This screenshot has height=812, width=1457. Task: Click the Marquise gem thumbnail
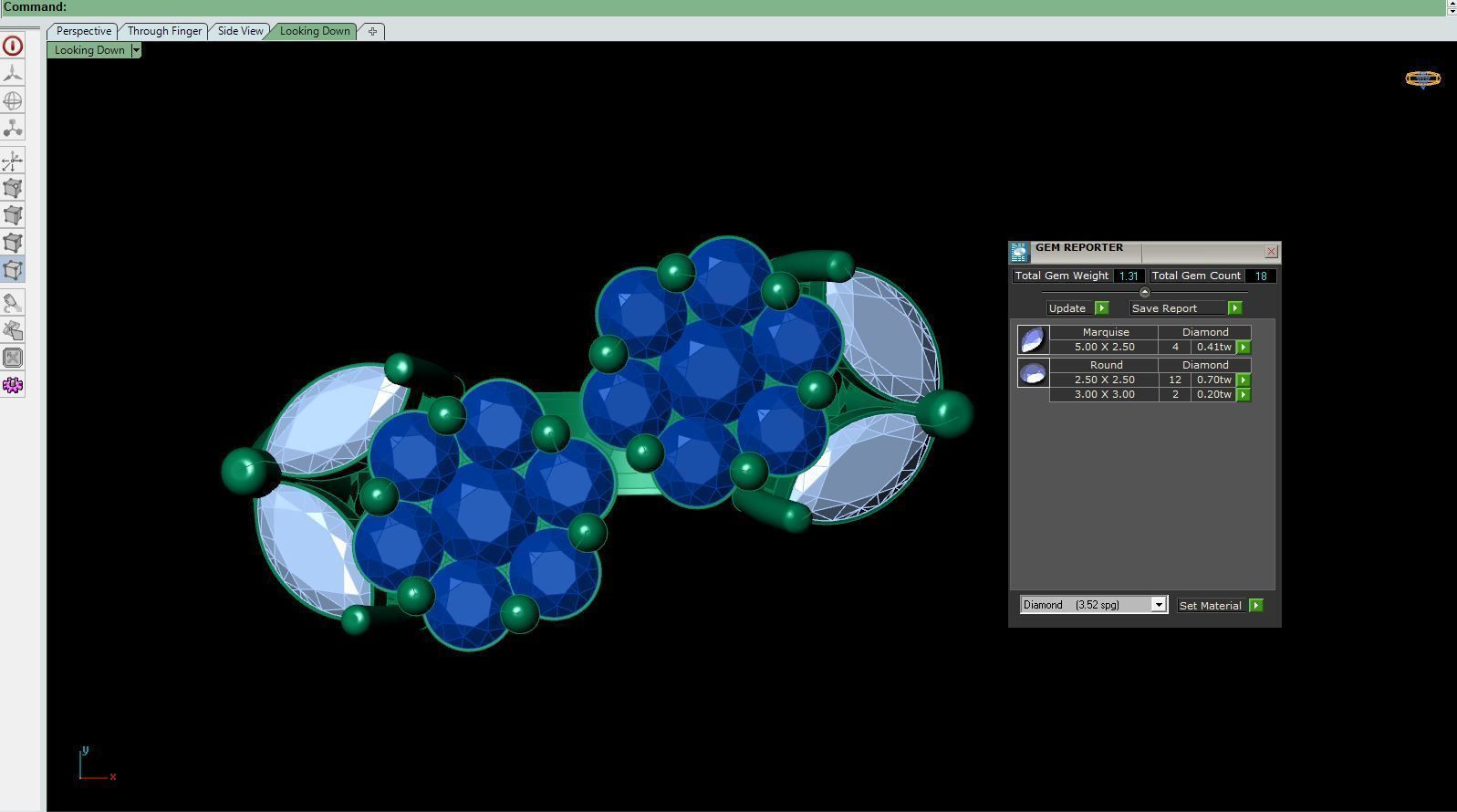(x=1033, y=339)
